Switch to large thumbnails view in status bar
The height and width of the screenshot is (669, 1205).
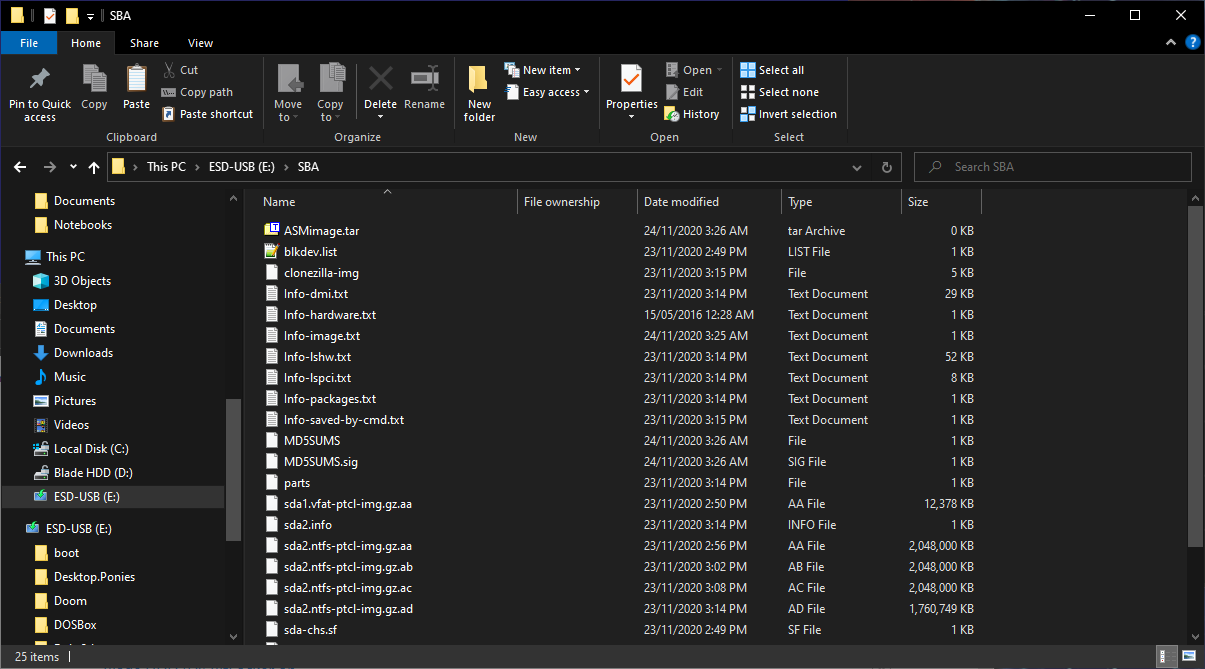pyautogui.click(x=1188, y=657)
